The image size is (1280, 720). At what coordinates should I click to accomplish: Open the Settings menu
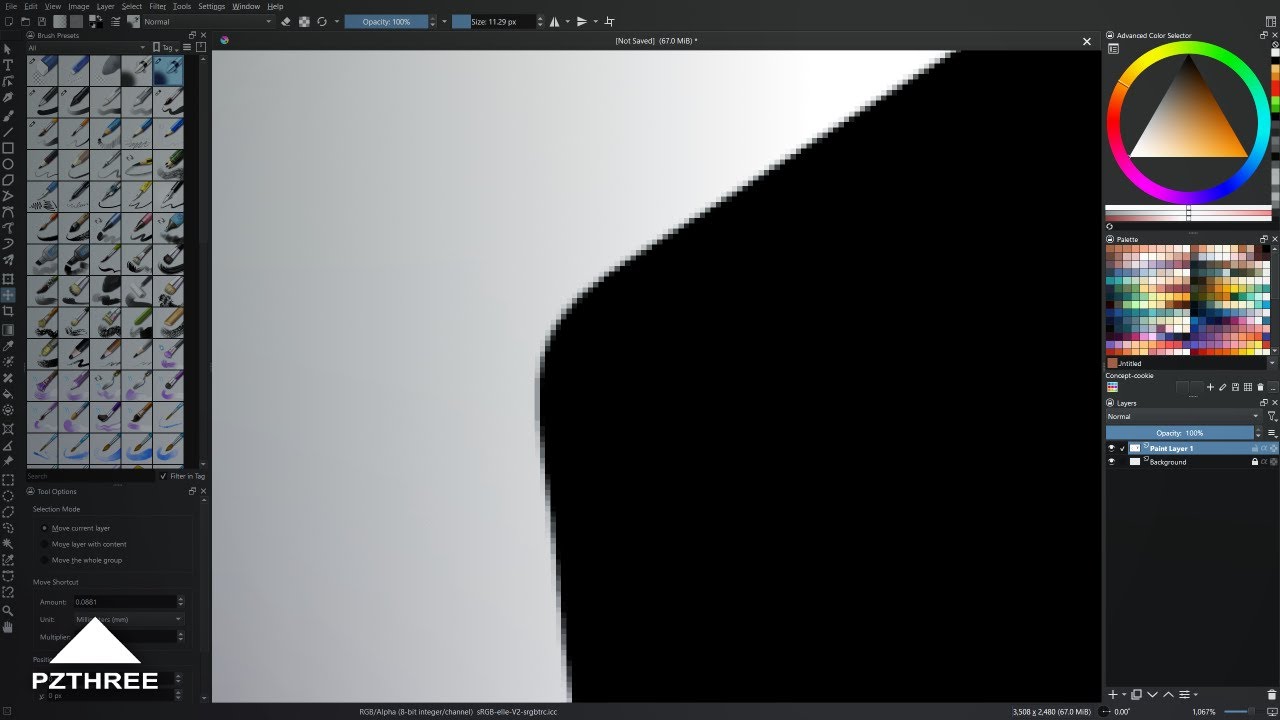coord(211,6)
